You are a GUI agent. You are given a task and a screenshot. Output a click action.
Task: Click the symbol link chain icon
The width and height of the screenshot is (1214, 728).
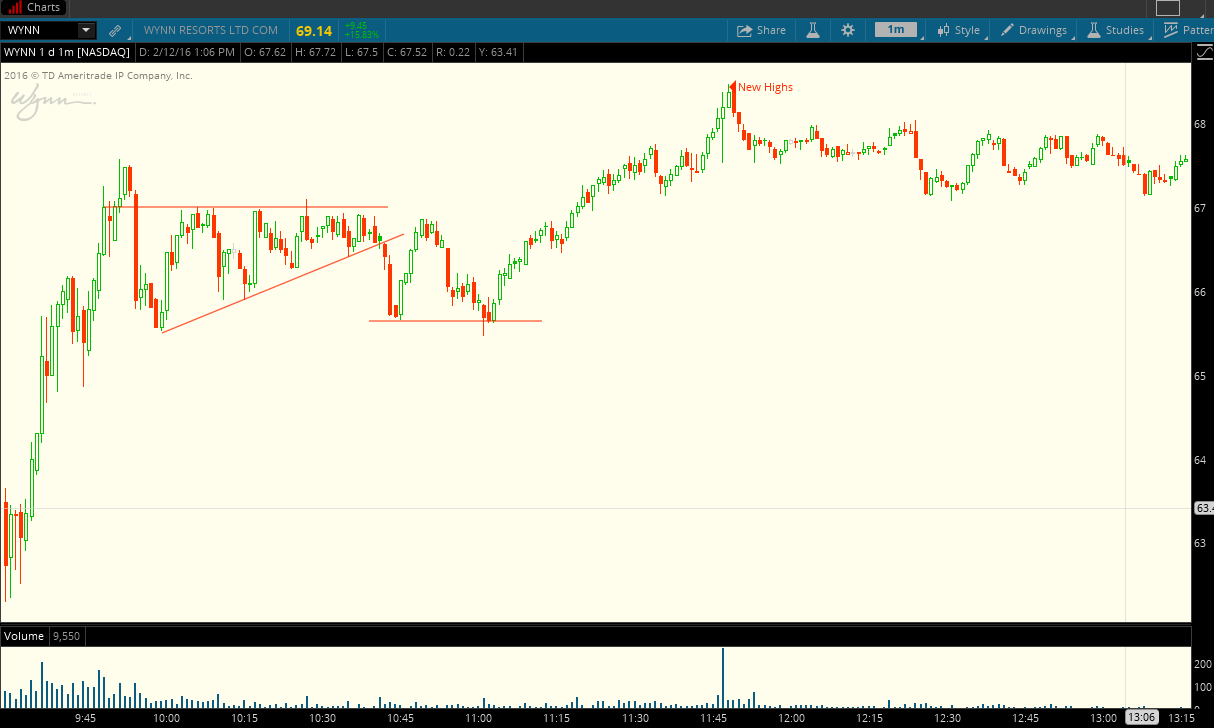[115, 31]
